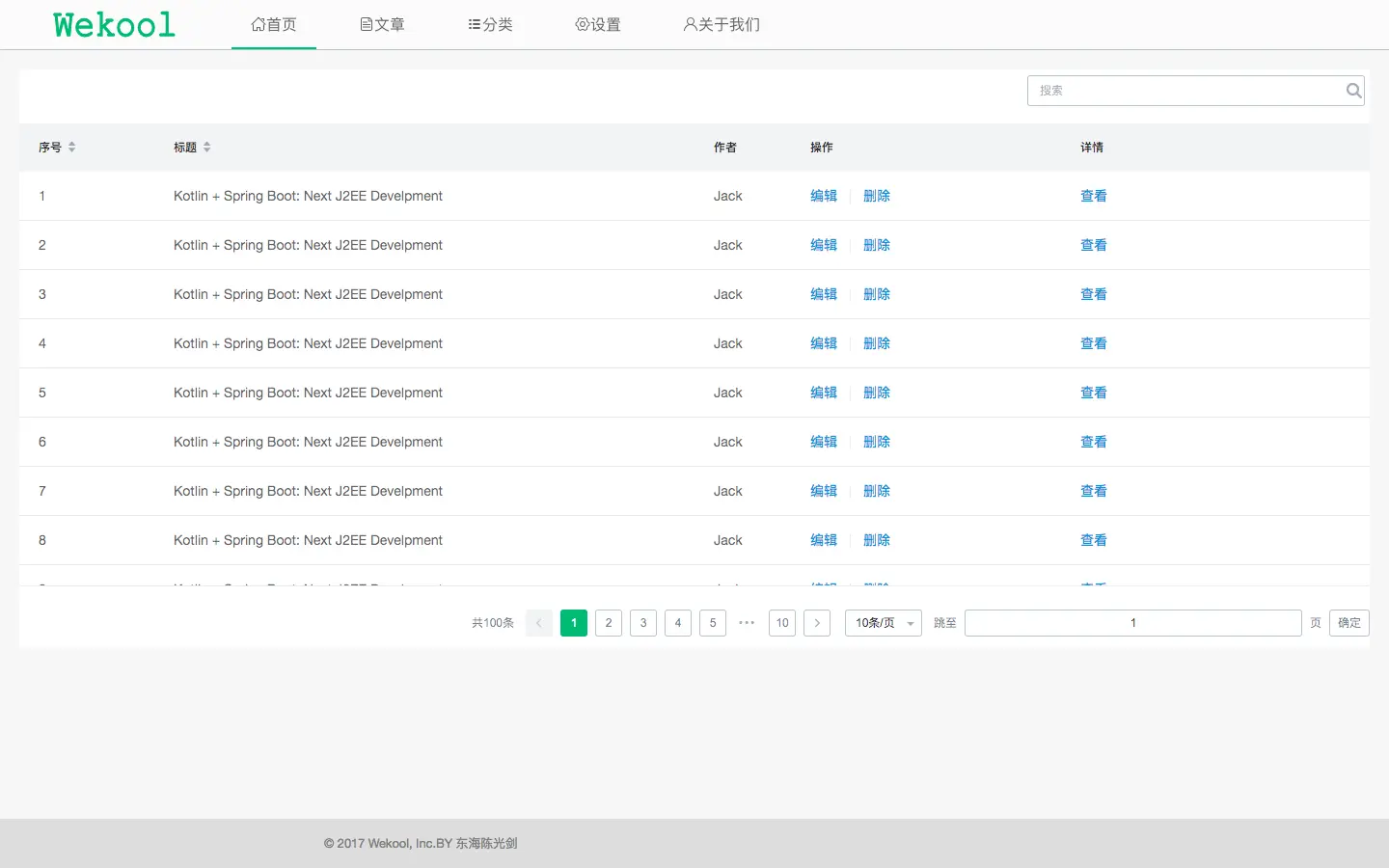Click 查看 in row 8
Image resolution: width=1389 pixels, height=868 pixels.
1094,540
